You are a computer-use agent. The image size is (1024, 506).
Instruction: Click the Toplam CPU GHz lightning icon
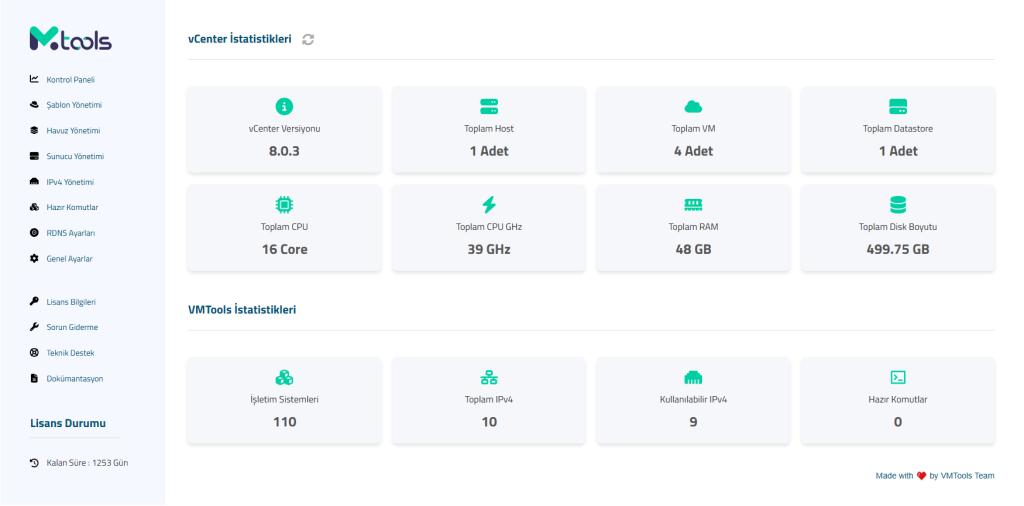tap(489, 204)
